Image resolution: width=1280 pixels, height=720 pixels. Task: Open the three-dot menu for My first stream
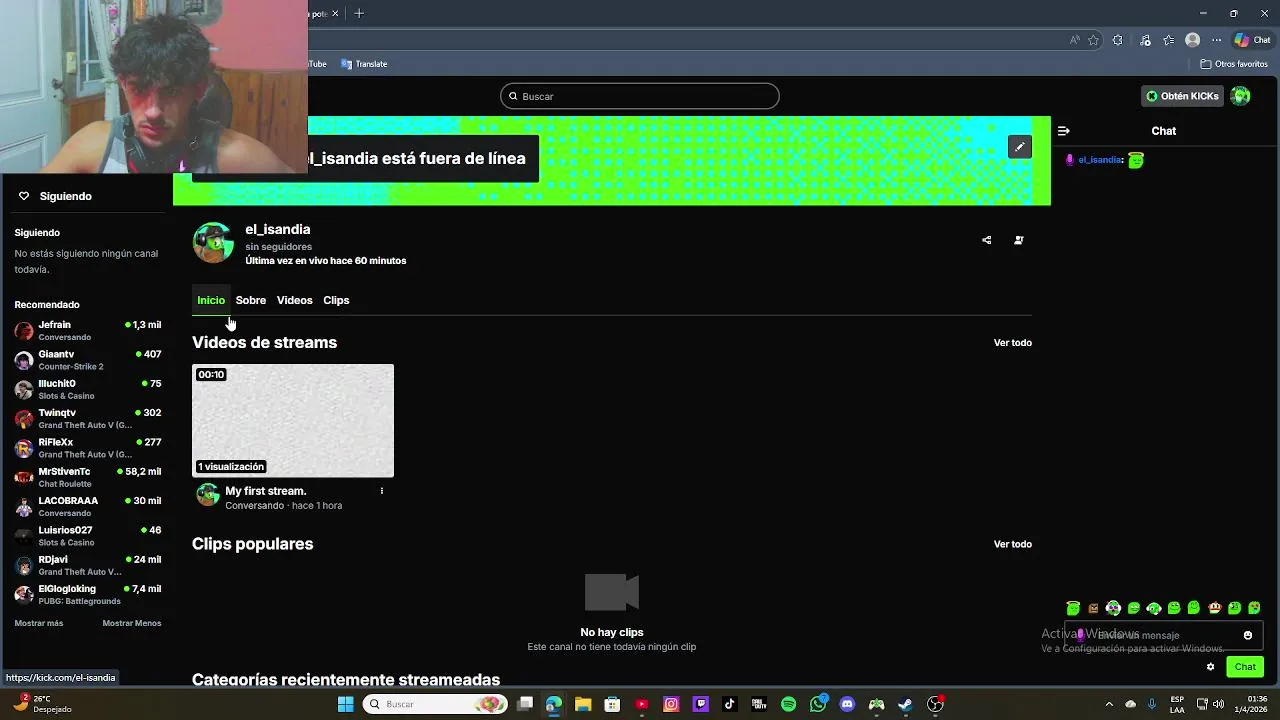[381, 491]
